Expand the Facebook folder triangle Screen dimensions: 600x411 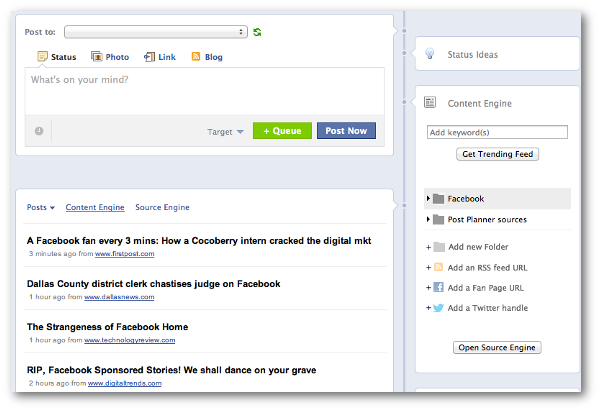coord(428,198)
